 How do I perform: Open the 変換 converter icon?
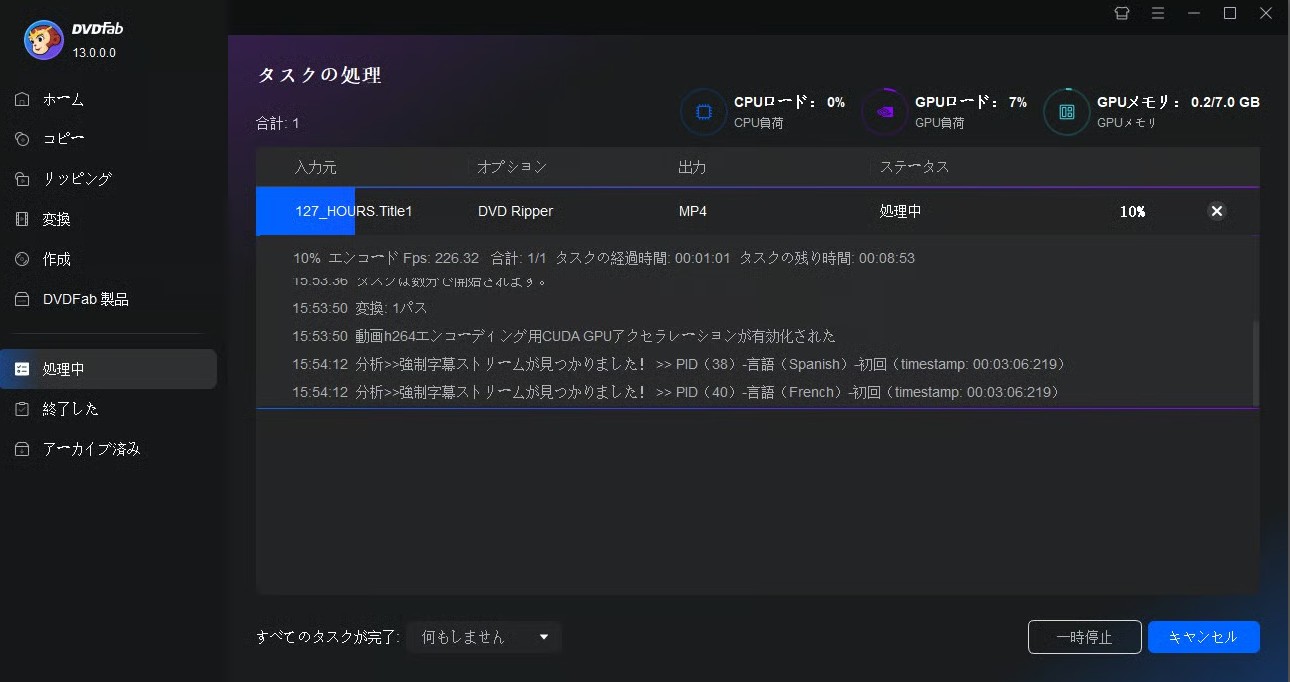tap(22, 219)
